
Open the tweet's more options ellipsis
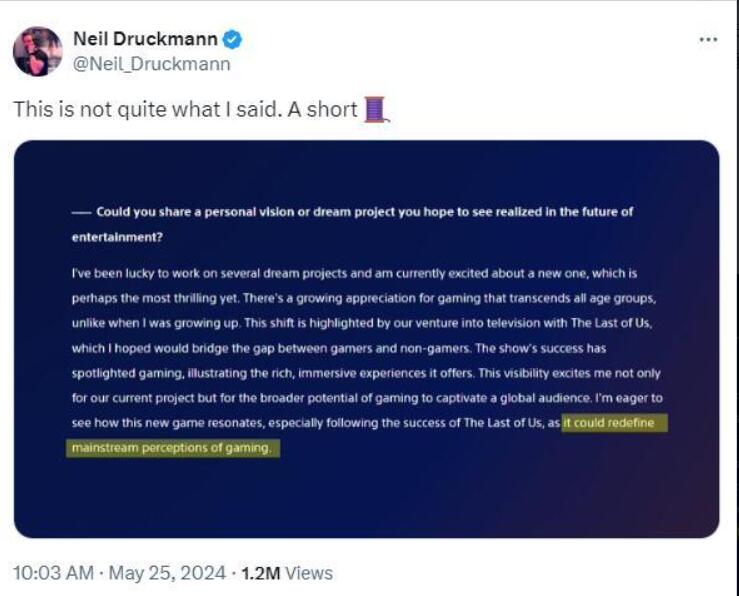(x=708, y=39)
